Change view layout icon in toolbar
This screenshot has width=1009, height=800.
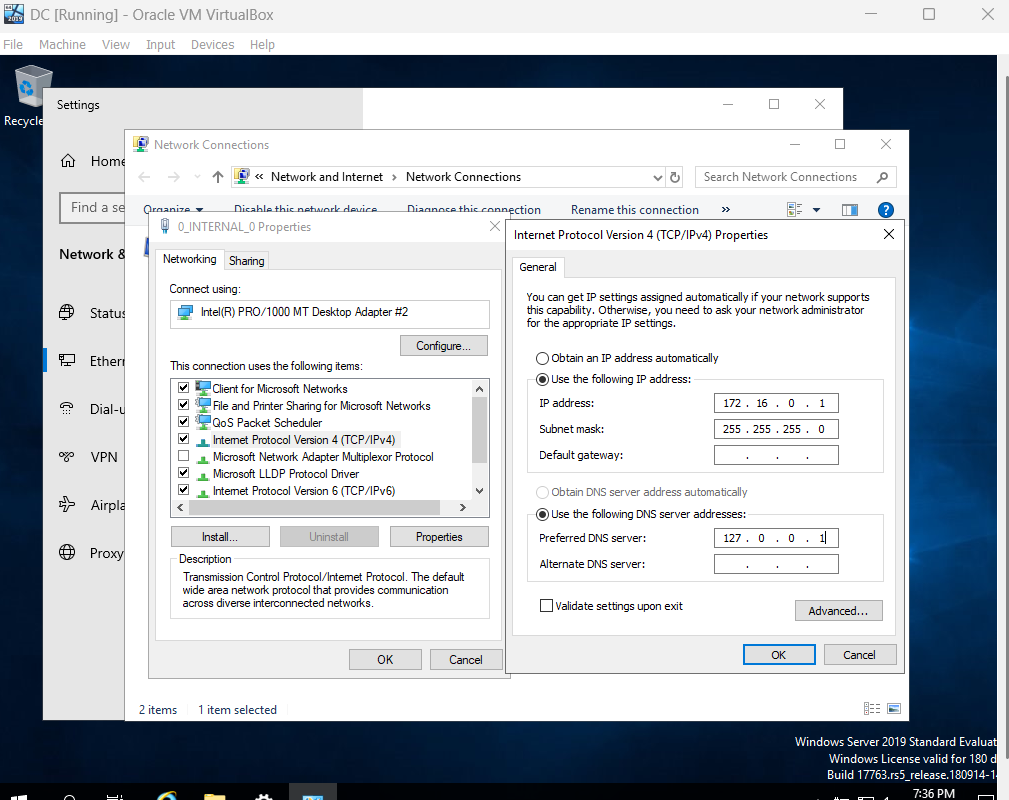tap(795, 210)
